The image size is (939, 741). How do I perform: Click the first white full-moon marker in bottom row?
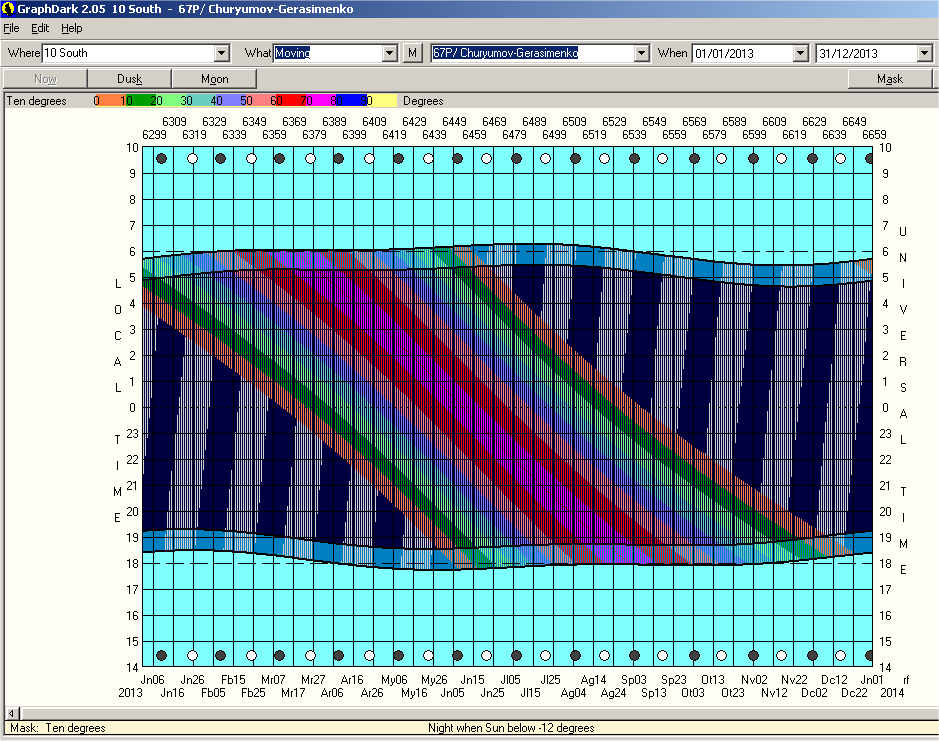(x=192, y=656)
